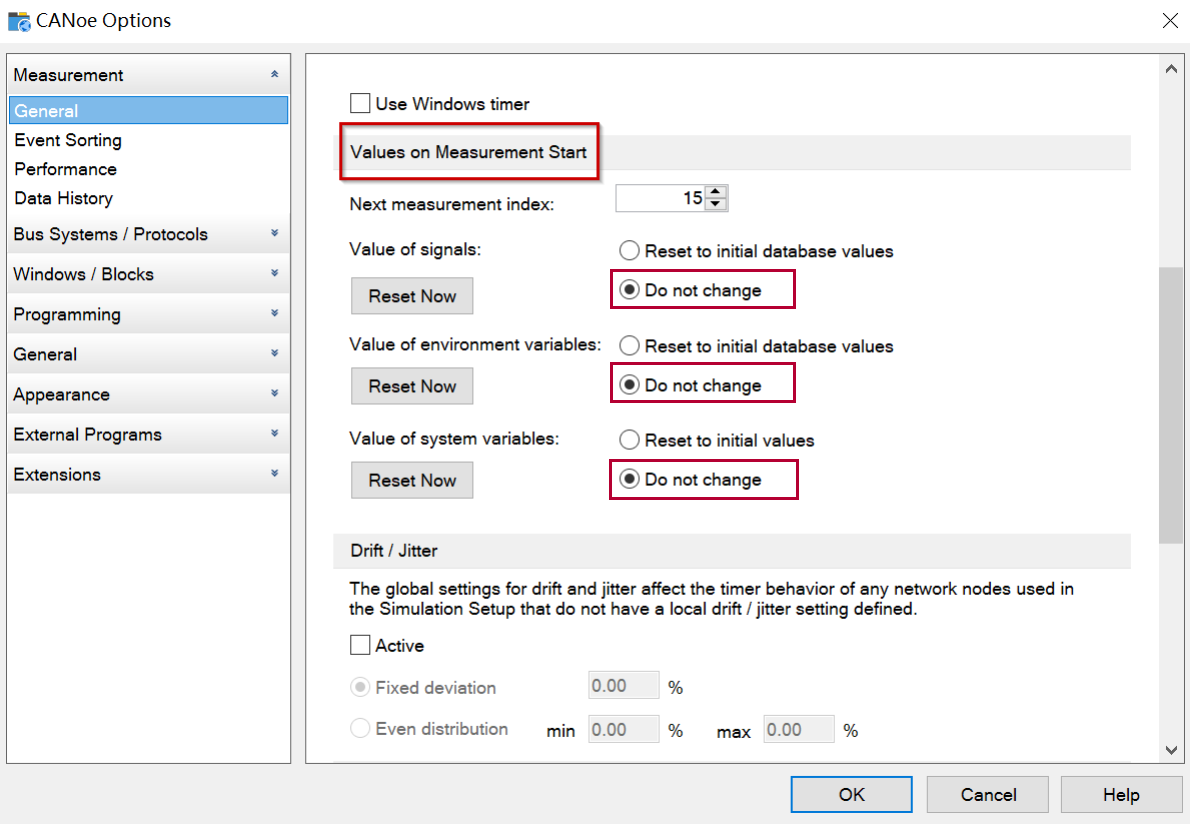The height and width of the screenshot is (824, 1190).
Task: Expand the Extensions section chevron
Action: tap(274, 474)
